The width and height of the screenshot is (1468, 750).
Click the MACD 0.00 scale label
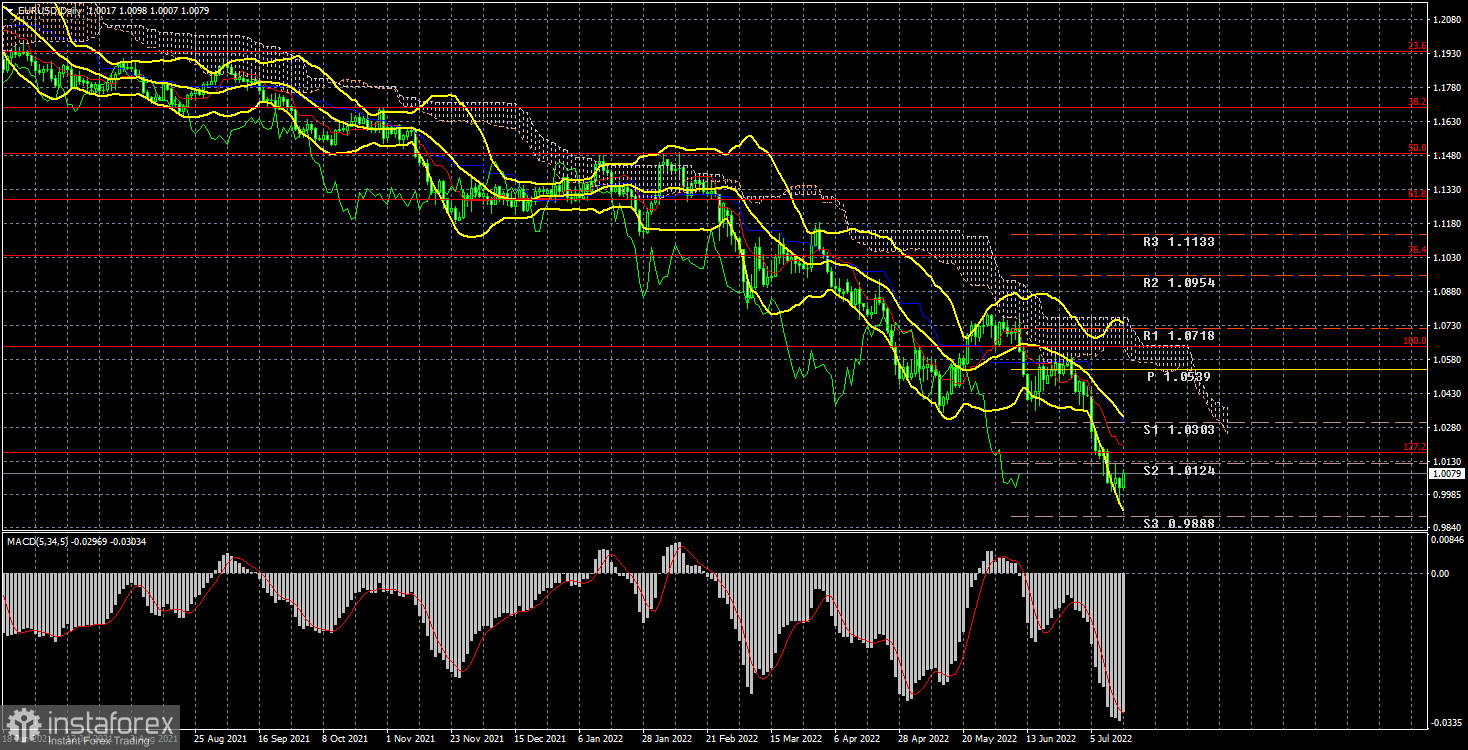tap(1441, 573)
